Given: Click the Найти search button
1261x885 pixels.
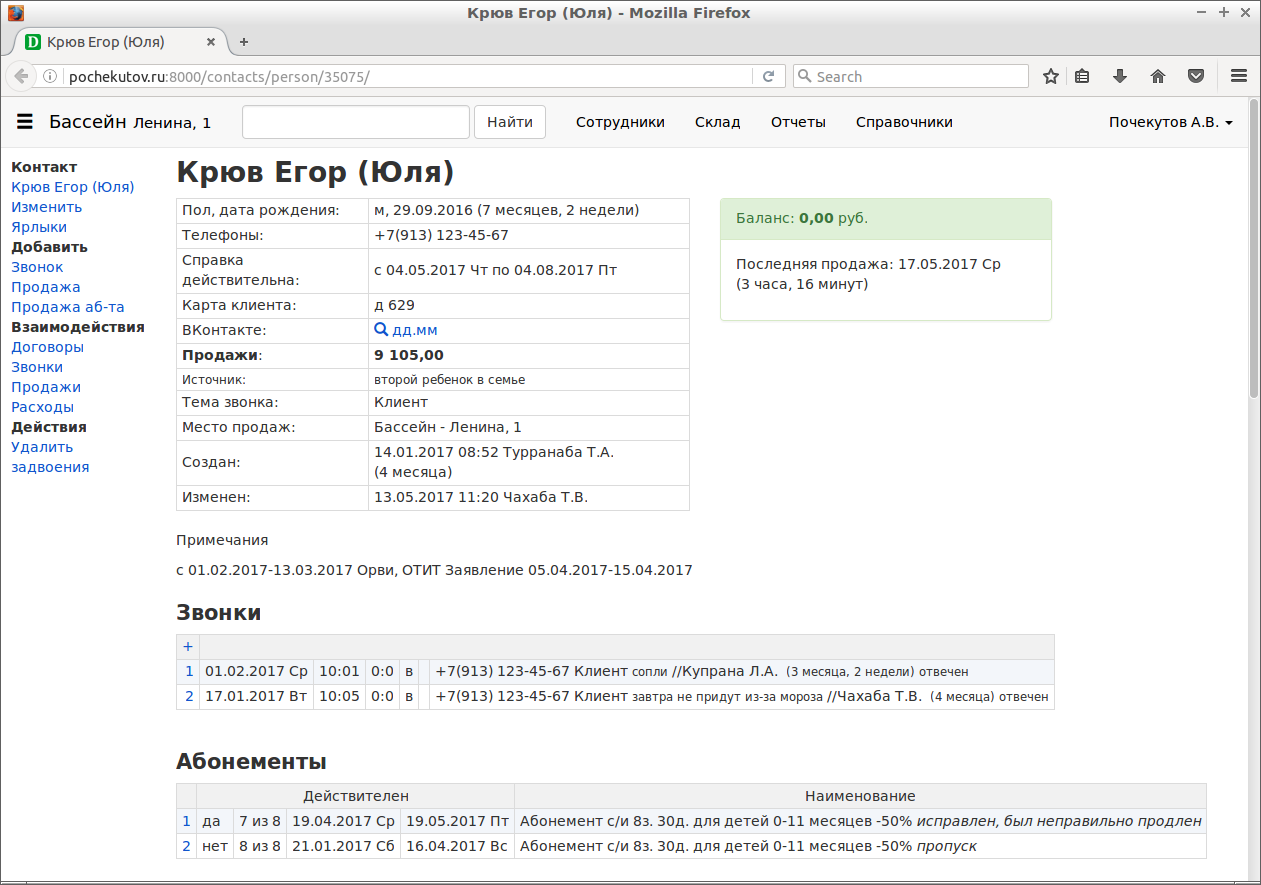Looking at the screenshot, I should click(x=510, y=122).
